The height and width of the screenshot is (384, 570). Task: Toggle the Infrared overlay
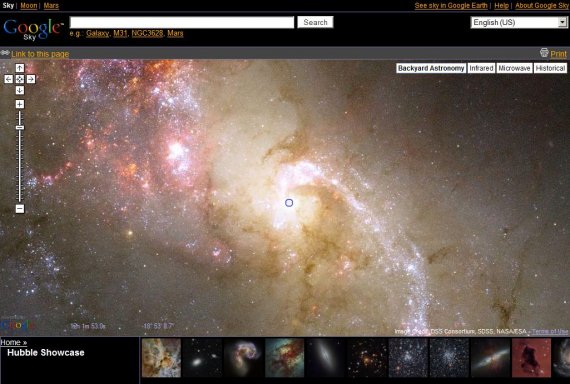[481, 68]
